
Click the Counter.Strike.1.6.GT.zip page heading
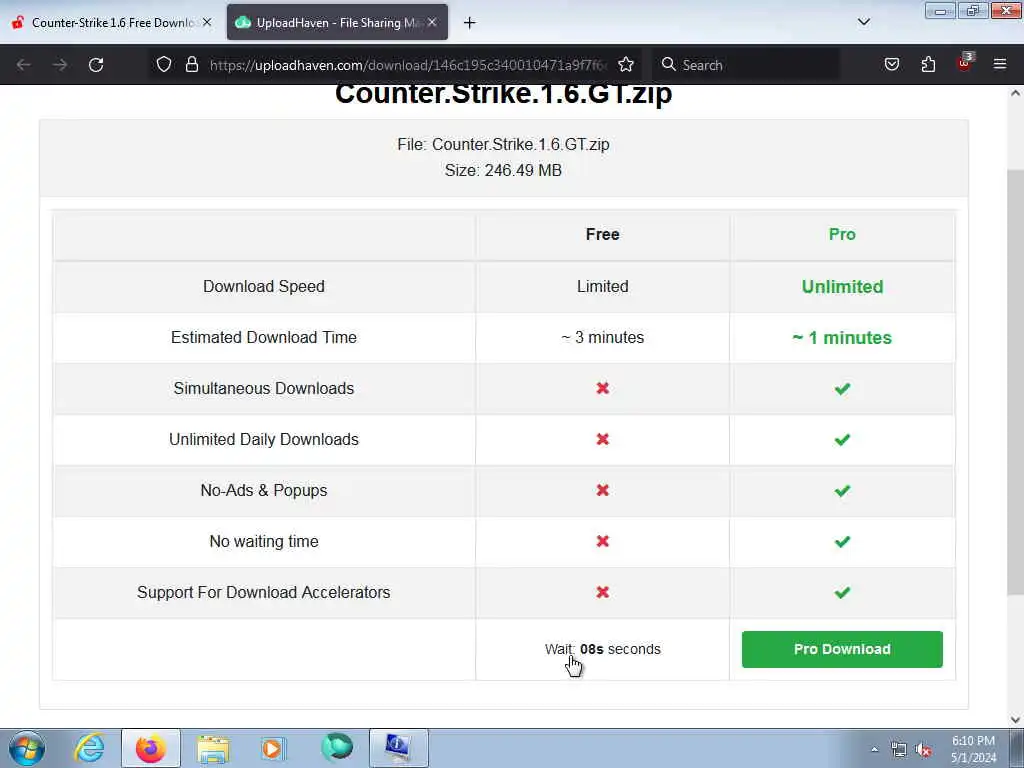point(503,95)
